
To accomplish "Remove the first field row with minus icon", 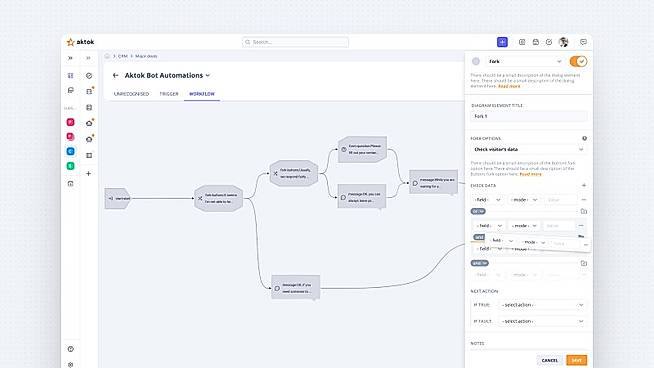I will point(584,200).
